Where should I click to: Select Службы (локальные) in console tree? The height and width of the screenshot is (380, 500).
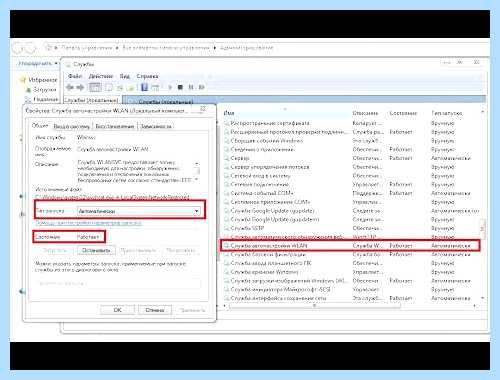pos(91,100)
